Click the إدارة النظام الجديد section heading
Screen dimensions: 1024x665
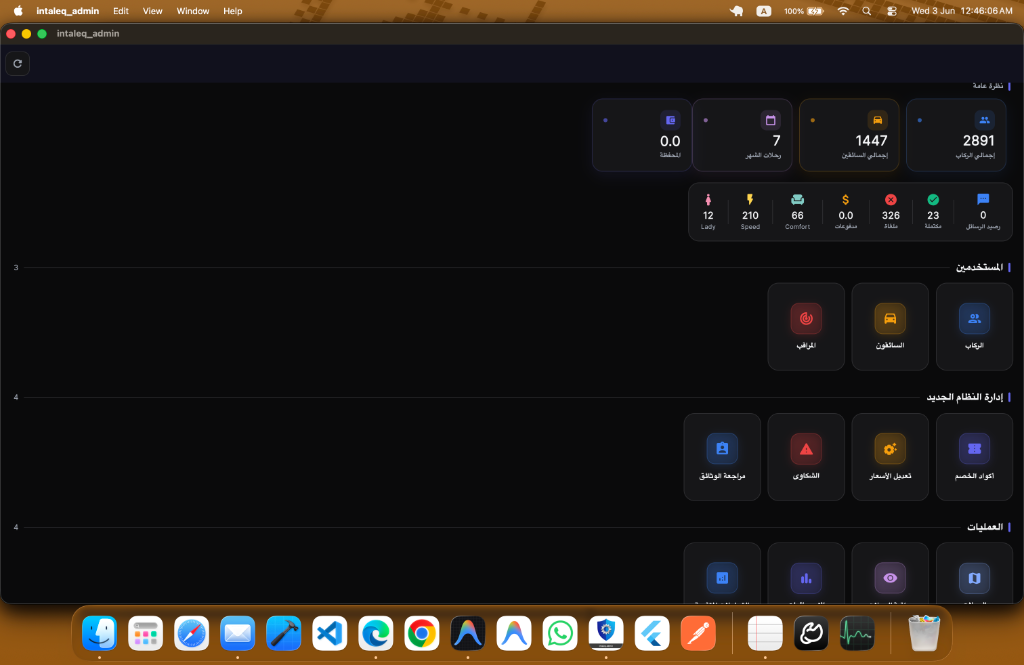tap(965, 397)
